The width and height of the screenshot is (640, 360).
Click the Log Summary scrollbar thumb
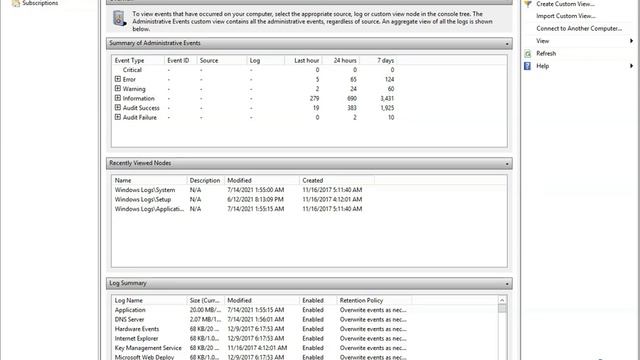(x=502, y=309)
